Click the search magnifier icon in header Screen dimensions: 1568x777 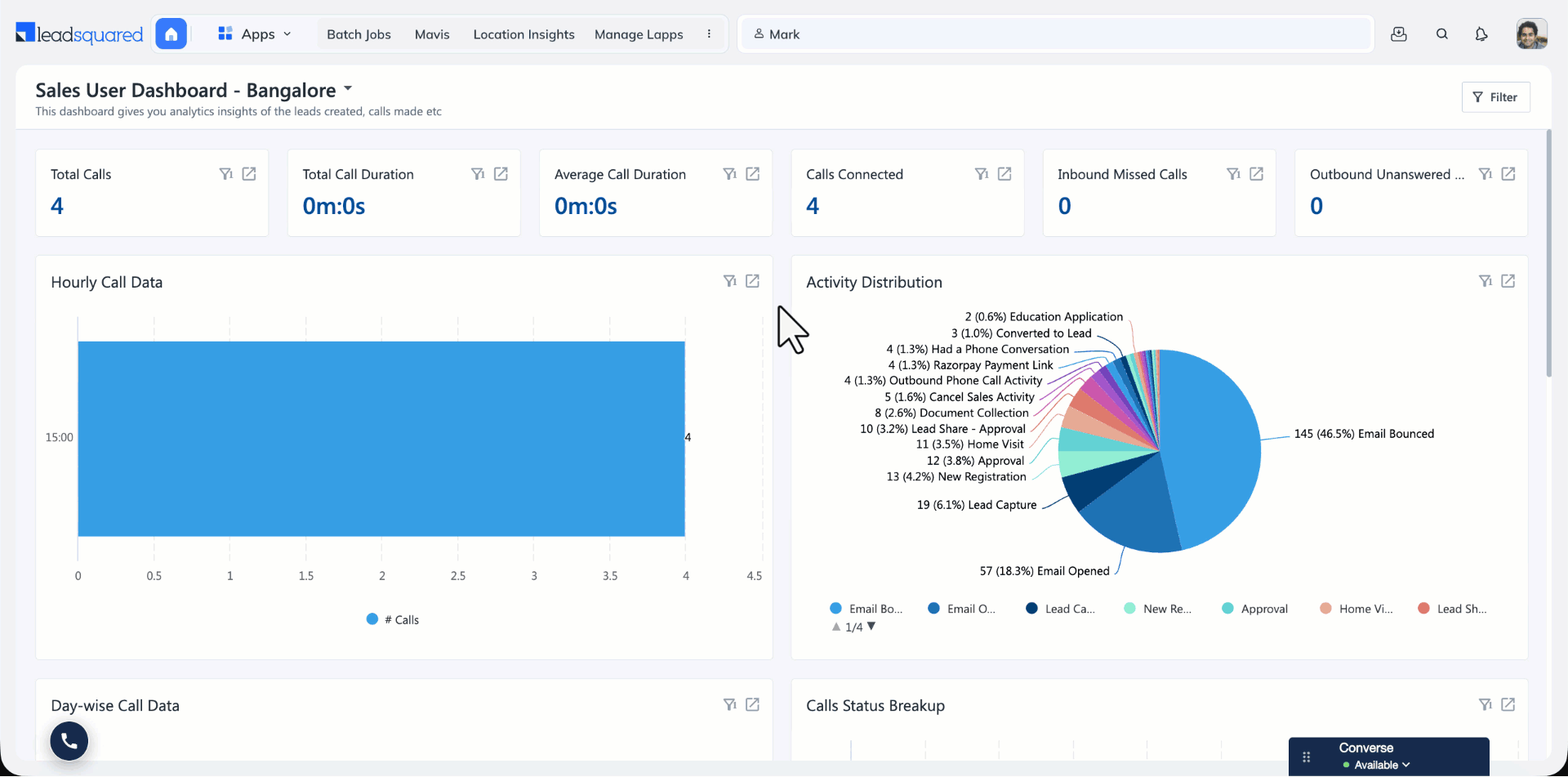tap(1442, 34)
